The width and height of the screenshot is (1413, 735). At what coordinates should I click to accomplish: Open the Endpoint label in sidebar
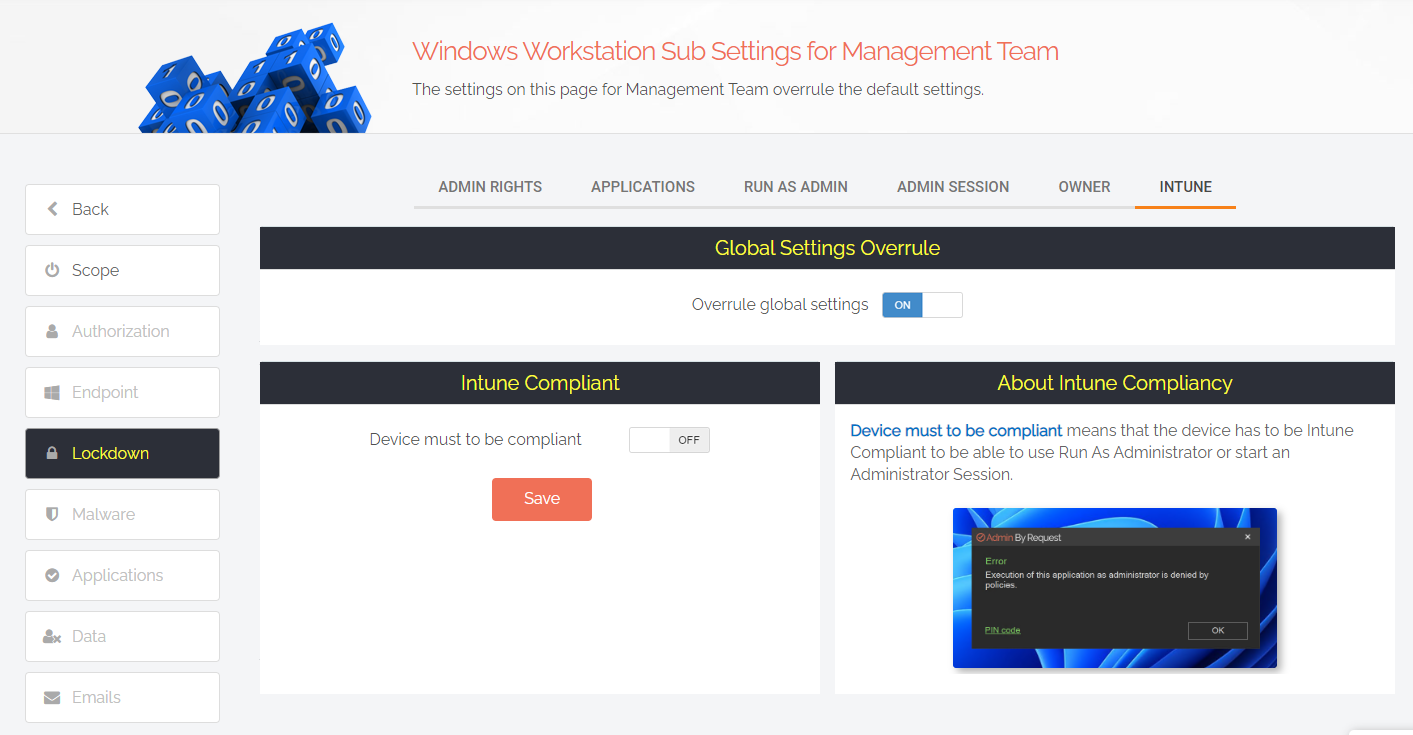pos(105,392)
